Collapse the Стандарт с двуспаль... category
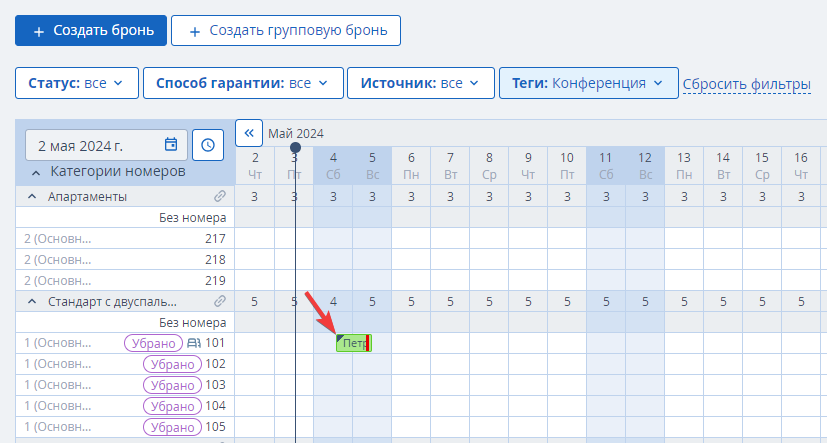 point(32,302)
